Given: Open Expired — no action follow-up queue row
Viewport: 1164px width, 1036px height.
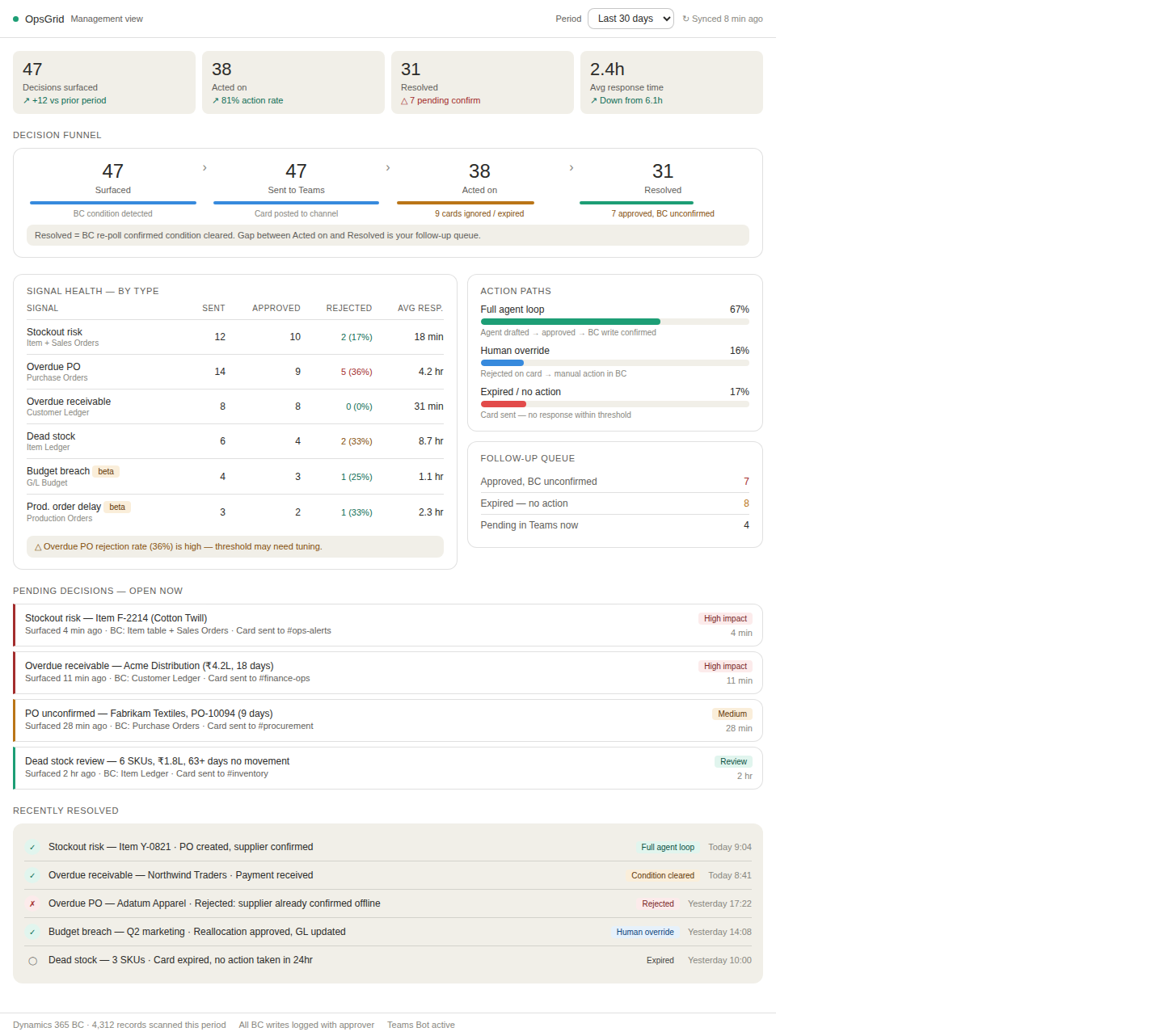Looking at the screenshot, I should (615, 503).
